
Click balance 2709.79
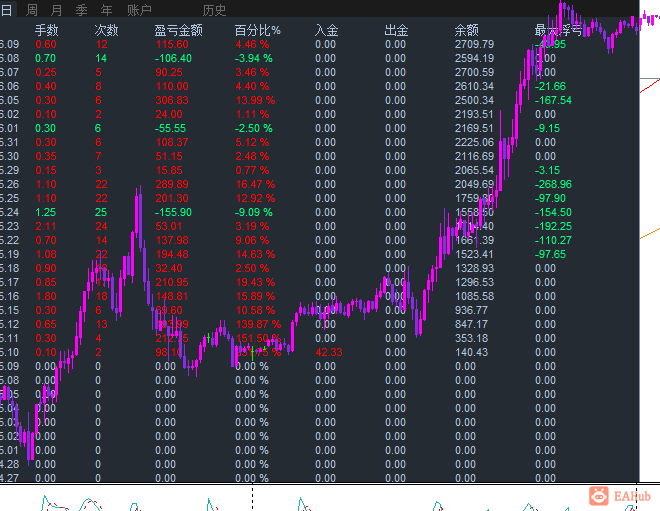tap(474, 44)
